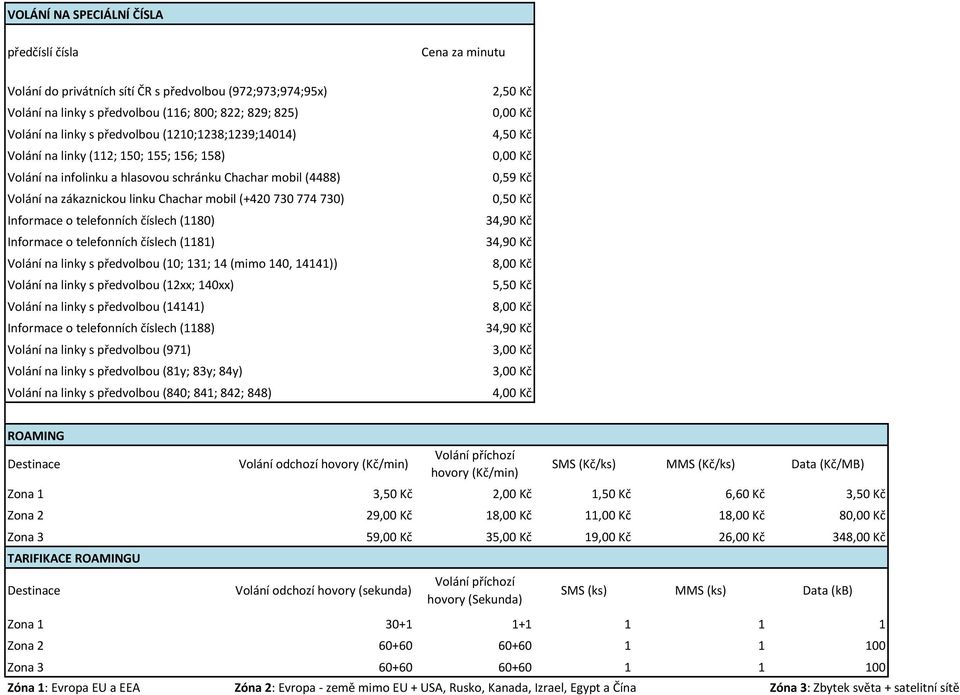Click the 'předčíslí čísla' column label
The height and width of the screenshot is (695, 960).
pos(43,52)
